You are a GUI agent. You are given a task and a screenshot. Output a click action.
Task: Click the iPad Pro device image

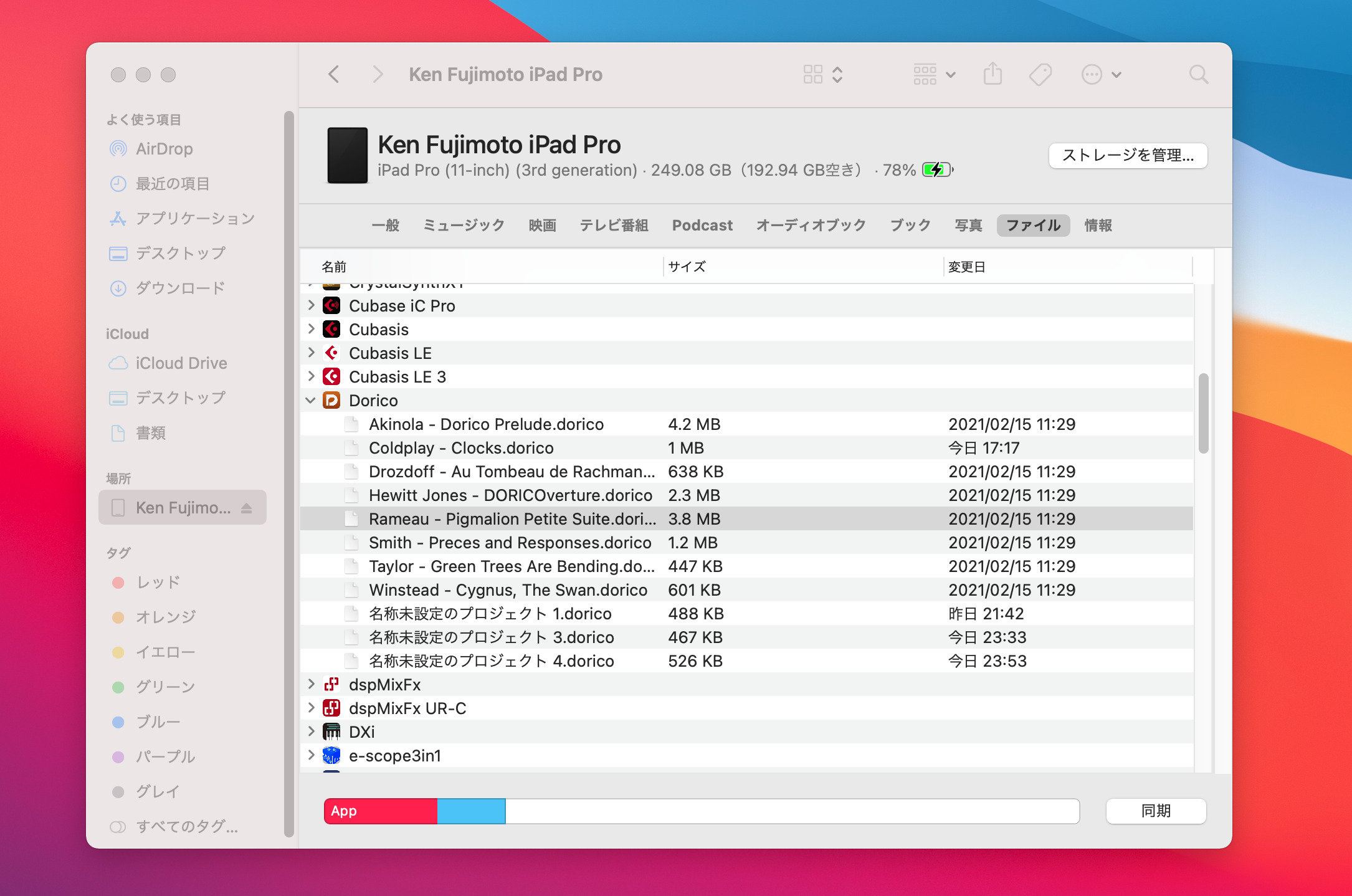pos(348,155)
